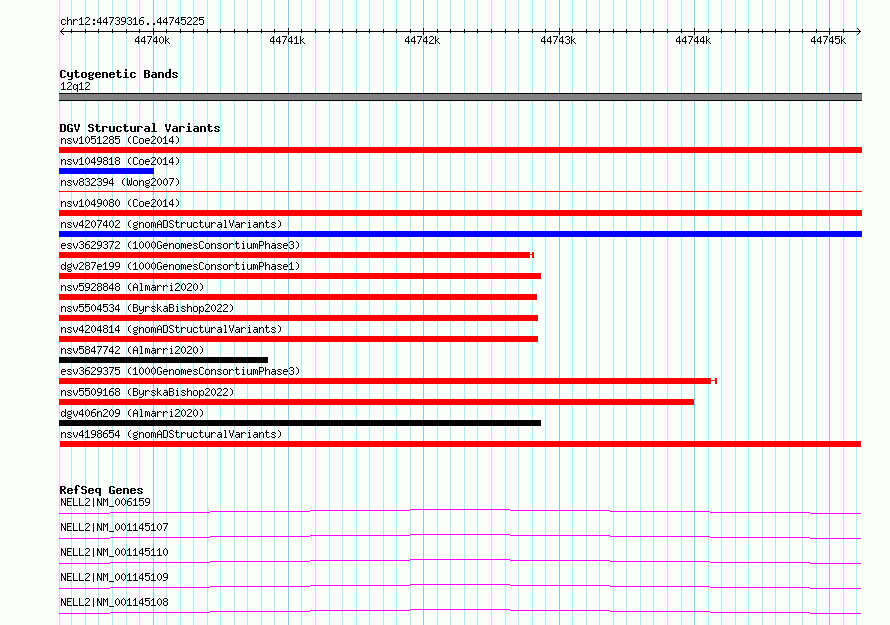Click the 12q12 band label

[75, 86]
